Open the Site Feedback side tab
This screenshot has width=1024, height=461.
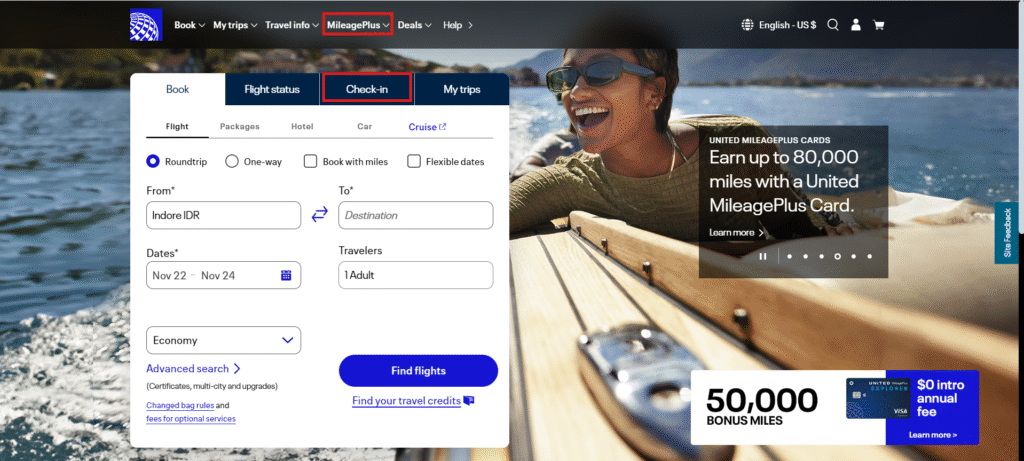pyautogui.click(x=1008, y=232)
